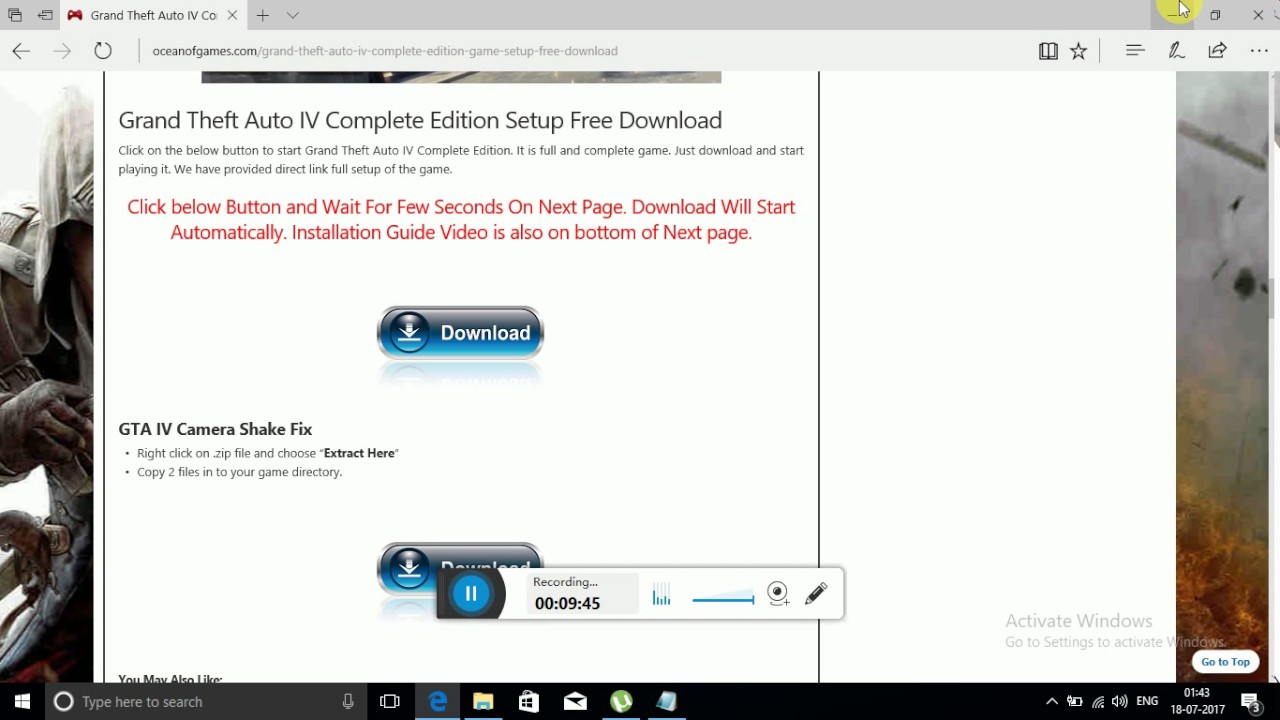The image size is (1280, 720).
Task: Go forward to the next page
Action: (x=62, y=51)
